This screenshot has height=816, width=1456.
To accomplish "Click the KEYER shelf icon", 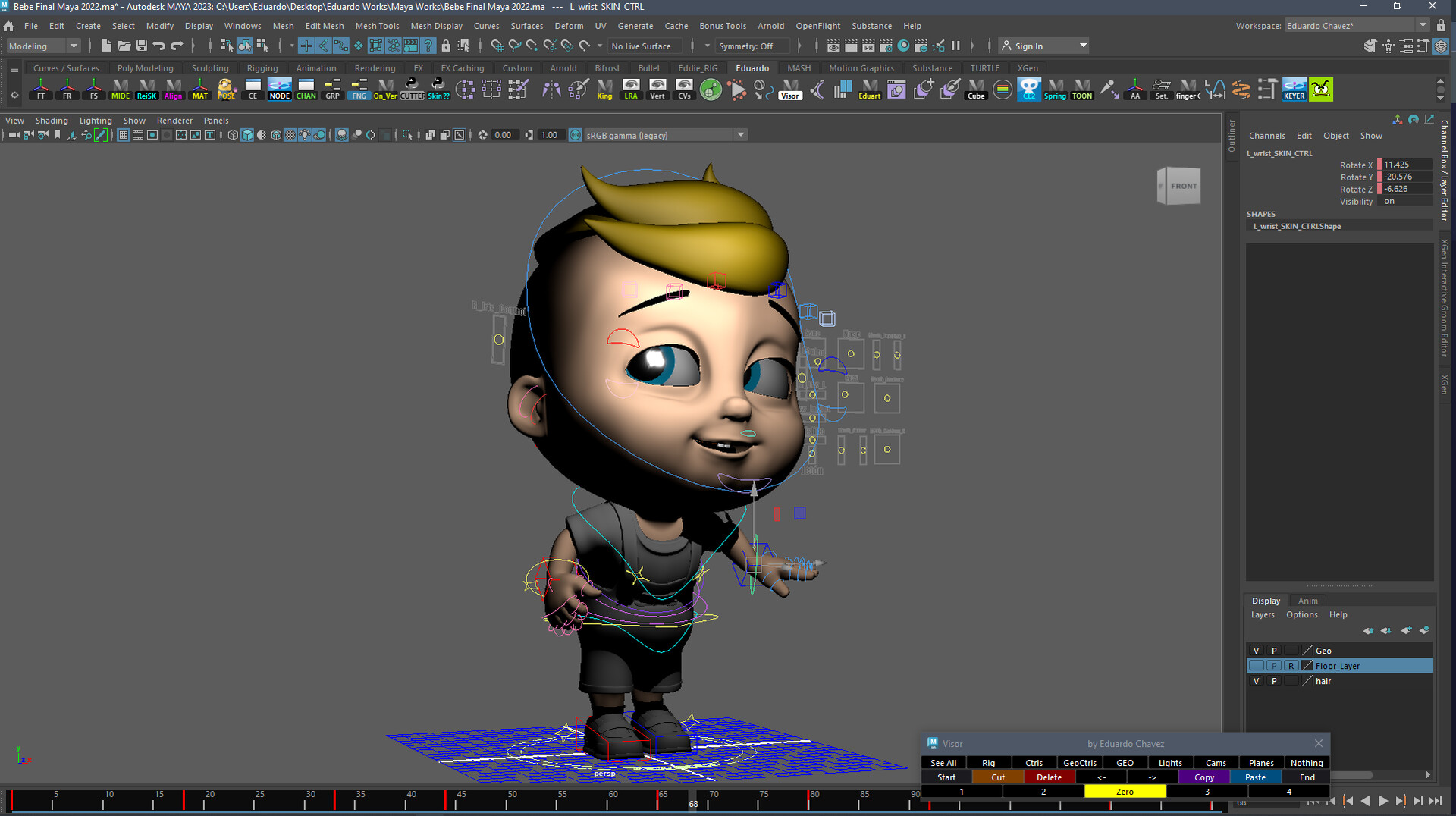I will (x=1294, y=89).
